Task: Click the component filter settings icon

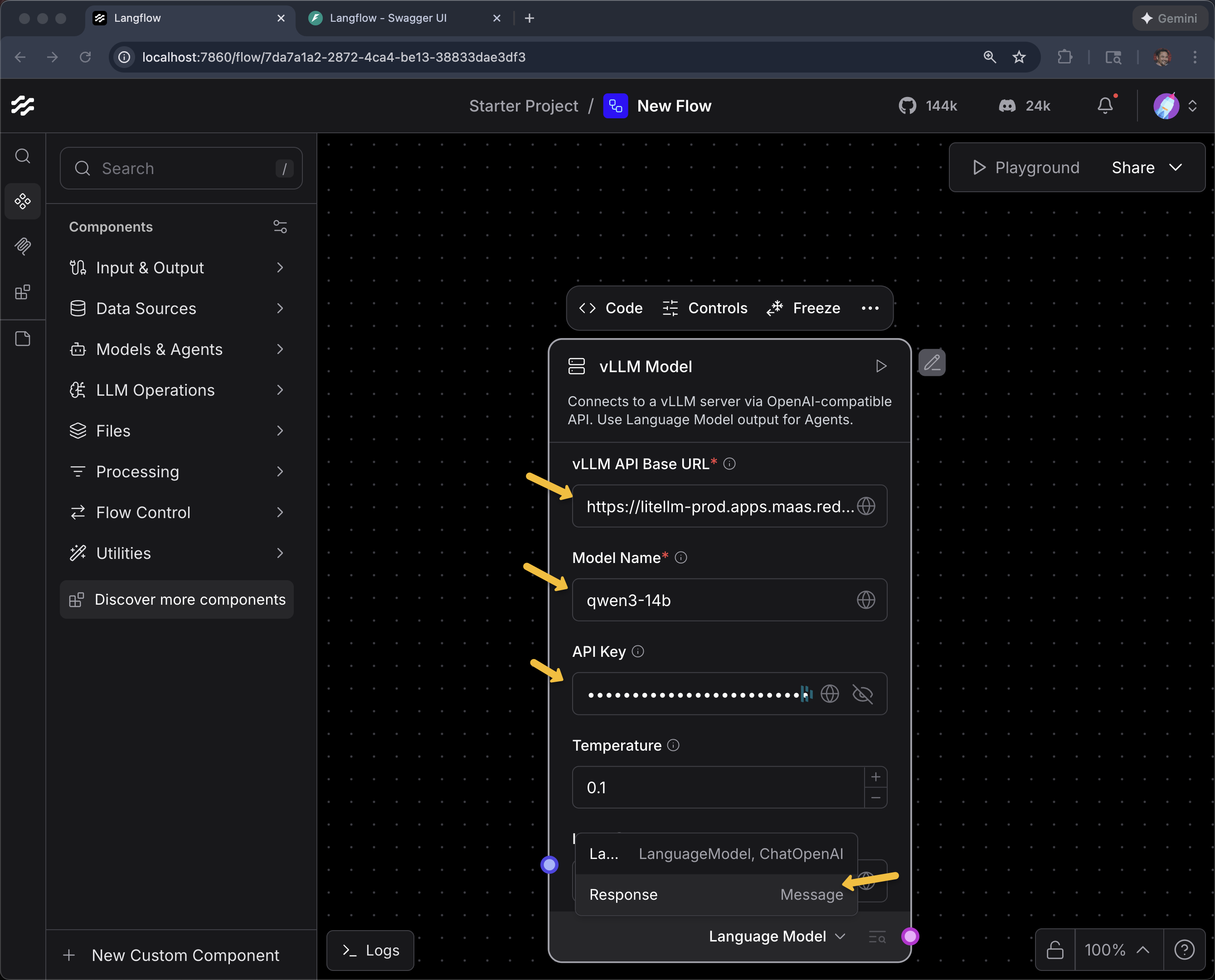Action: click(x=280, y=226)
